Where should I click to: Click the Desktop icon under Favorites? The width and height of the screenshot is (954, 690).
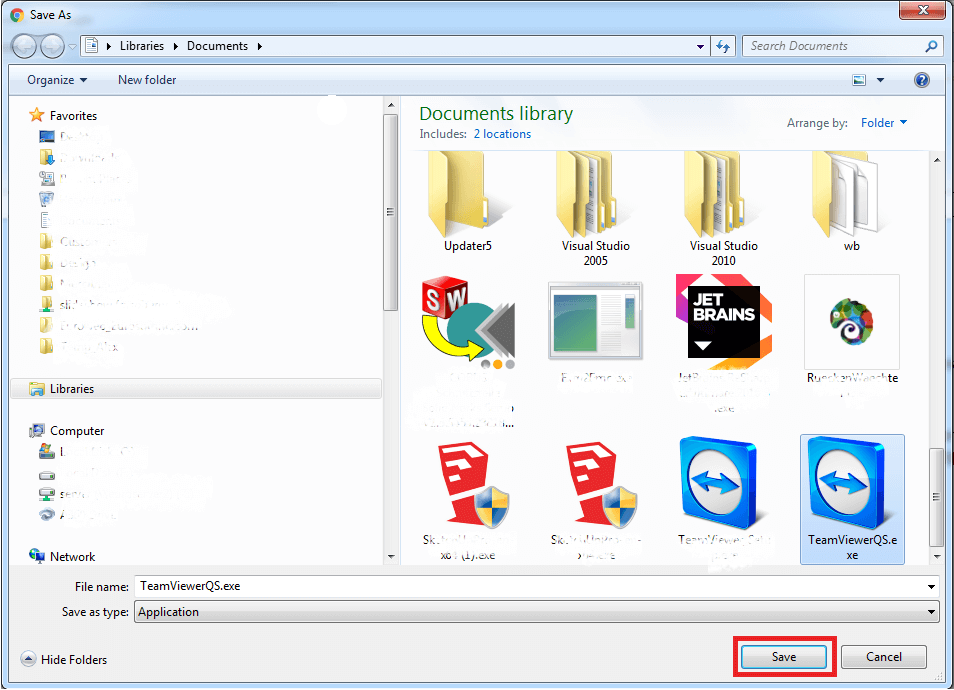(47, 137)
